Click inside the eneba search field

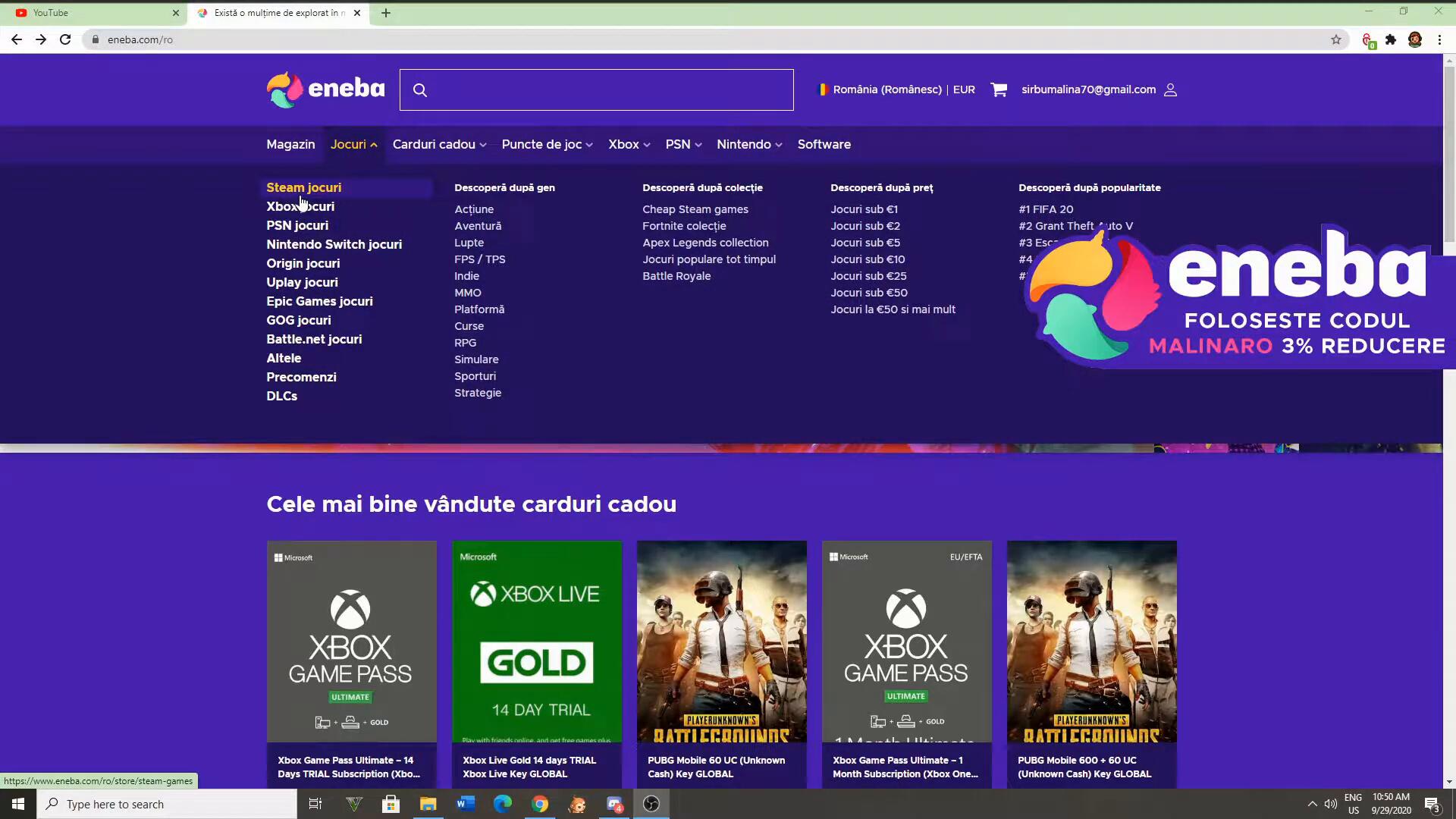tap(607, 90)
